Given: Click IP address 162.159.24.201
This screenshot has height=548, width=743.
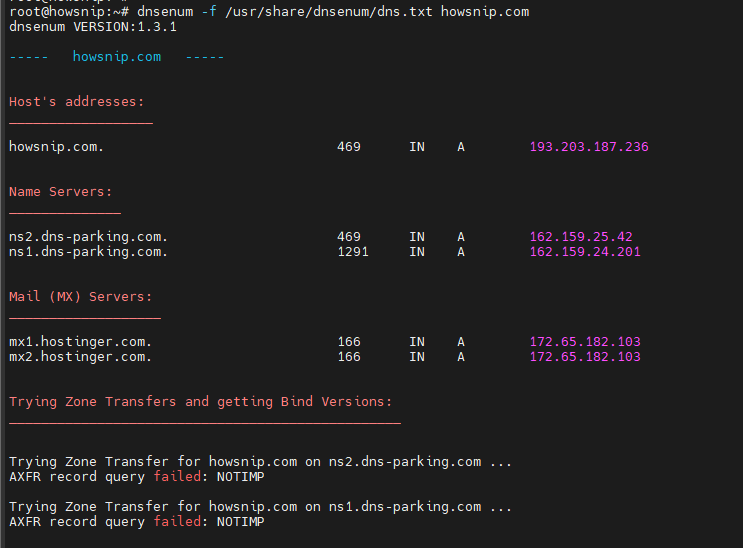Looking at the screenshot, I should (585, 252).
